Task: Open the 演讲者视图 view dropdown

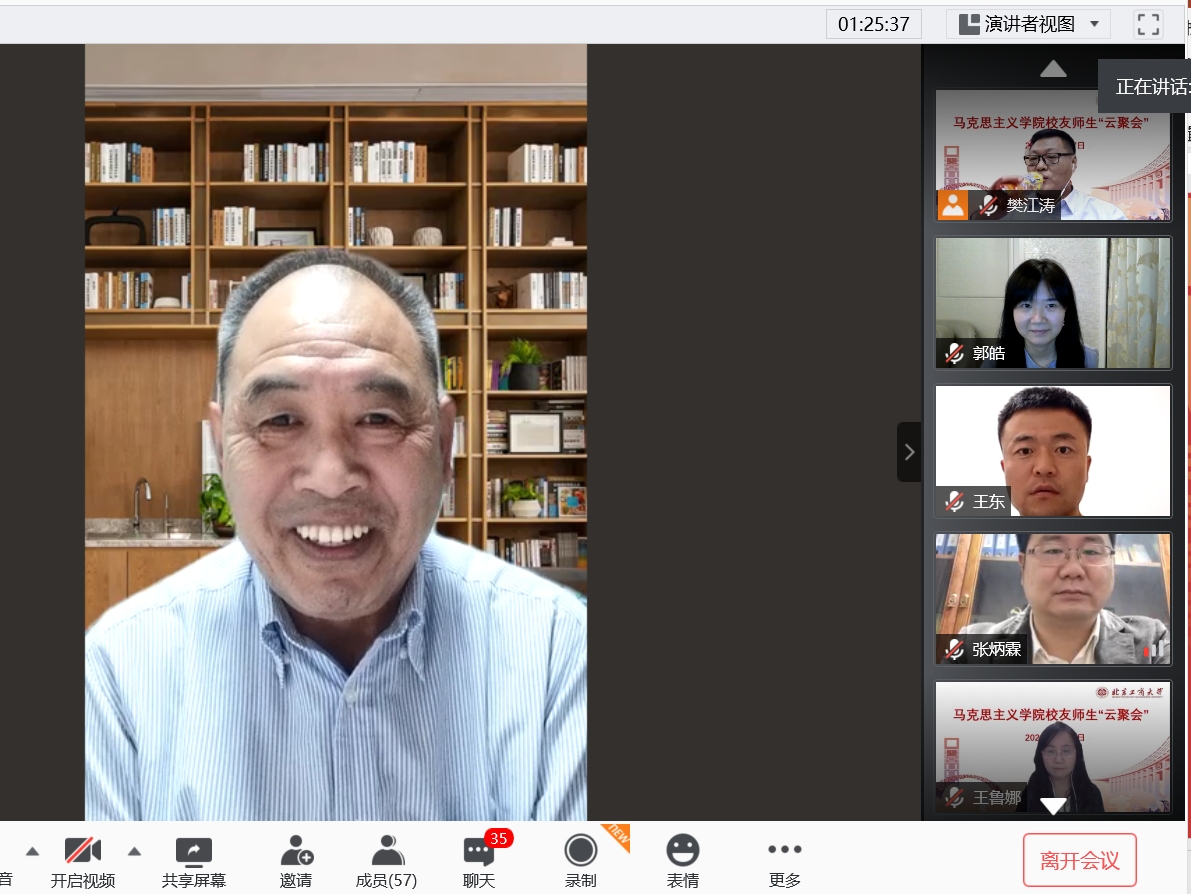Action: point(1028,24)
